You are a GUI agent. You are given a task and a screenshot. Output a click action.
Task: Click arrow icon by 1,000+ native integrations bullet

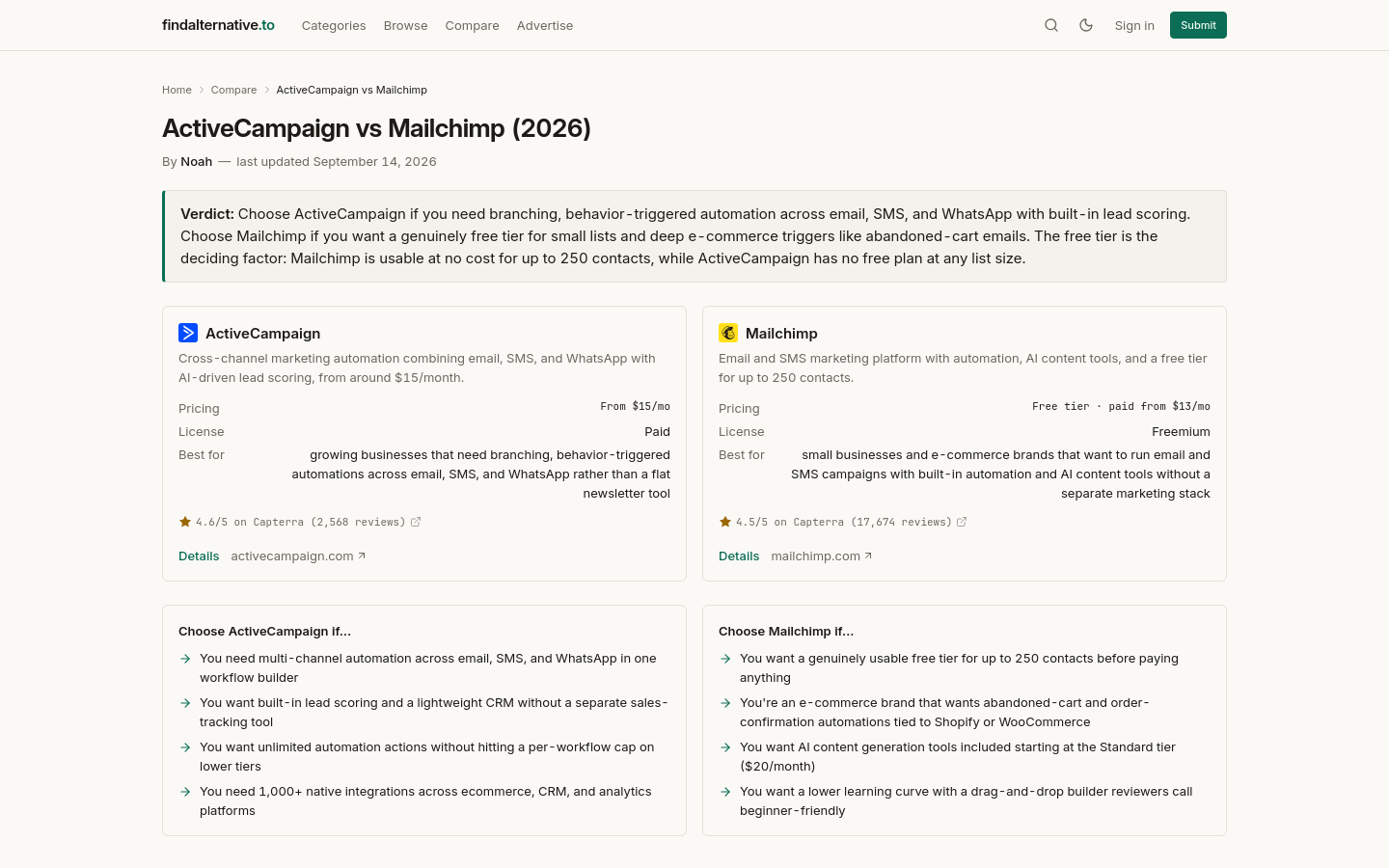pos(185,792)
